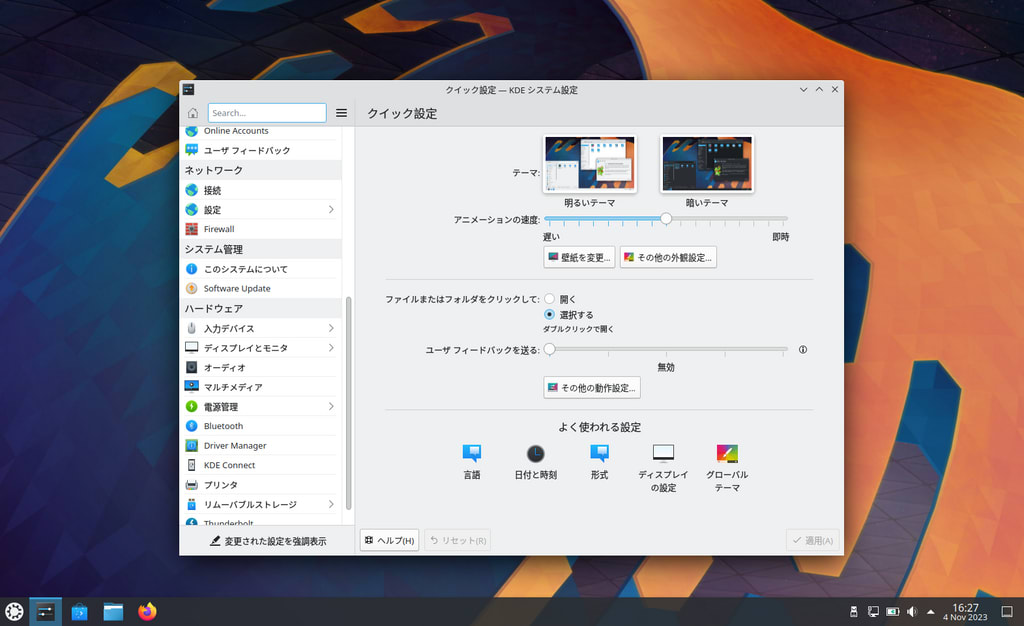Focus the Search input field
Viewport: 1024px width, 626px height.
pyautogui.click(x=267, y=113)
